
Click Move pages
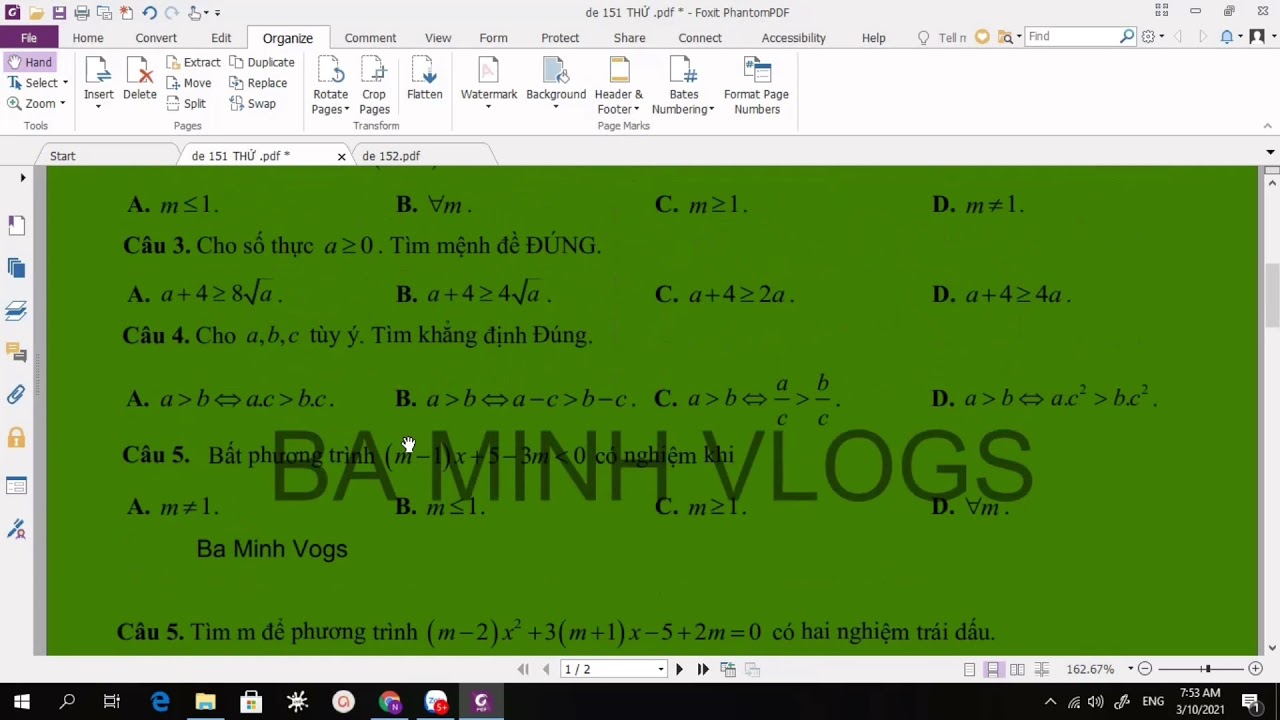click(188, 83)
